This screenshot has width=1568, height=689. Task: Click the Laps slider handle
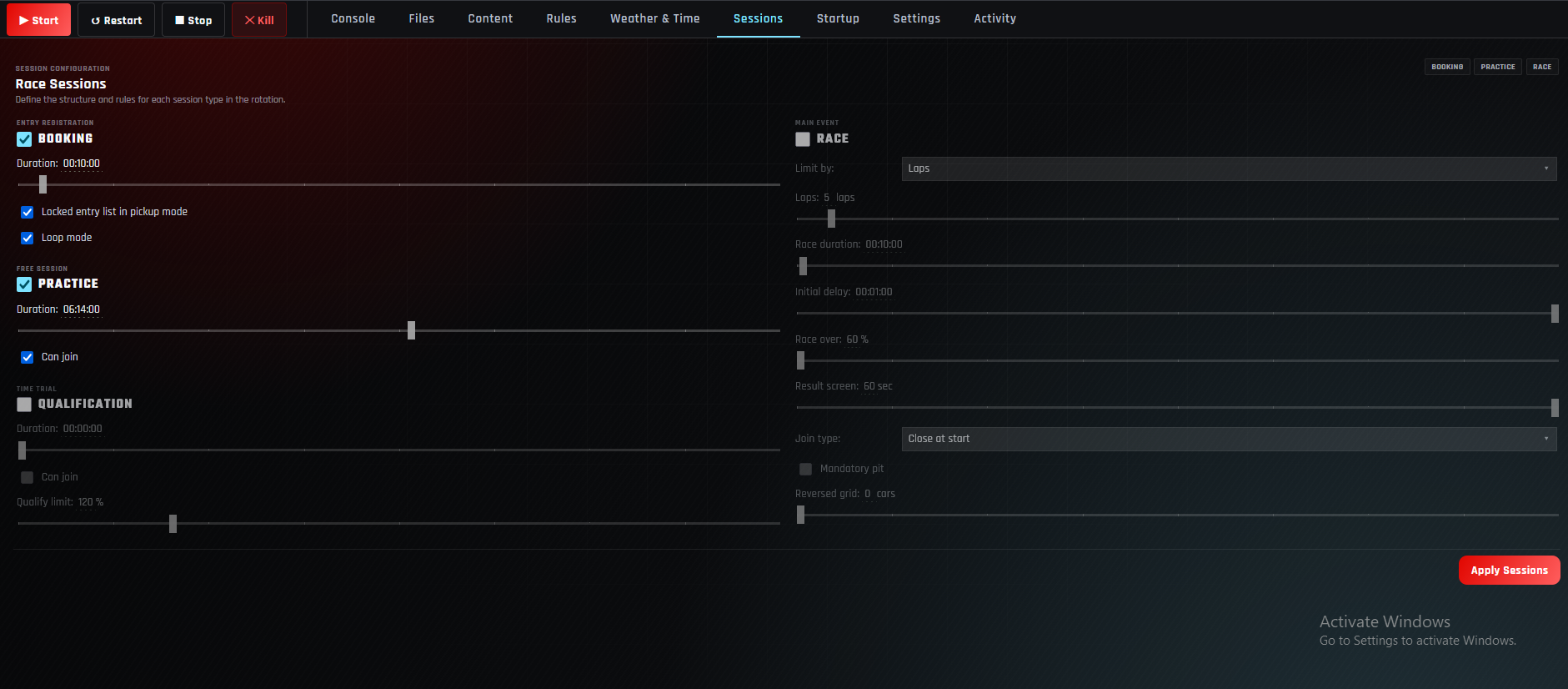tap(831, 219)
